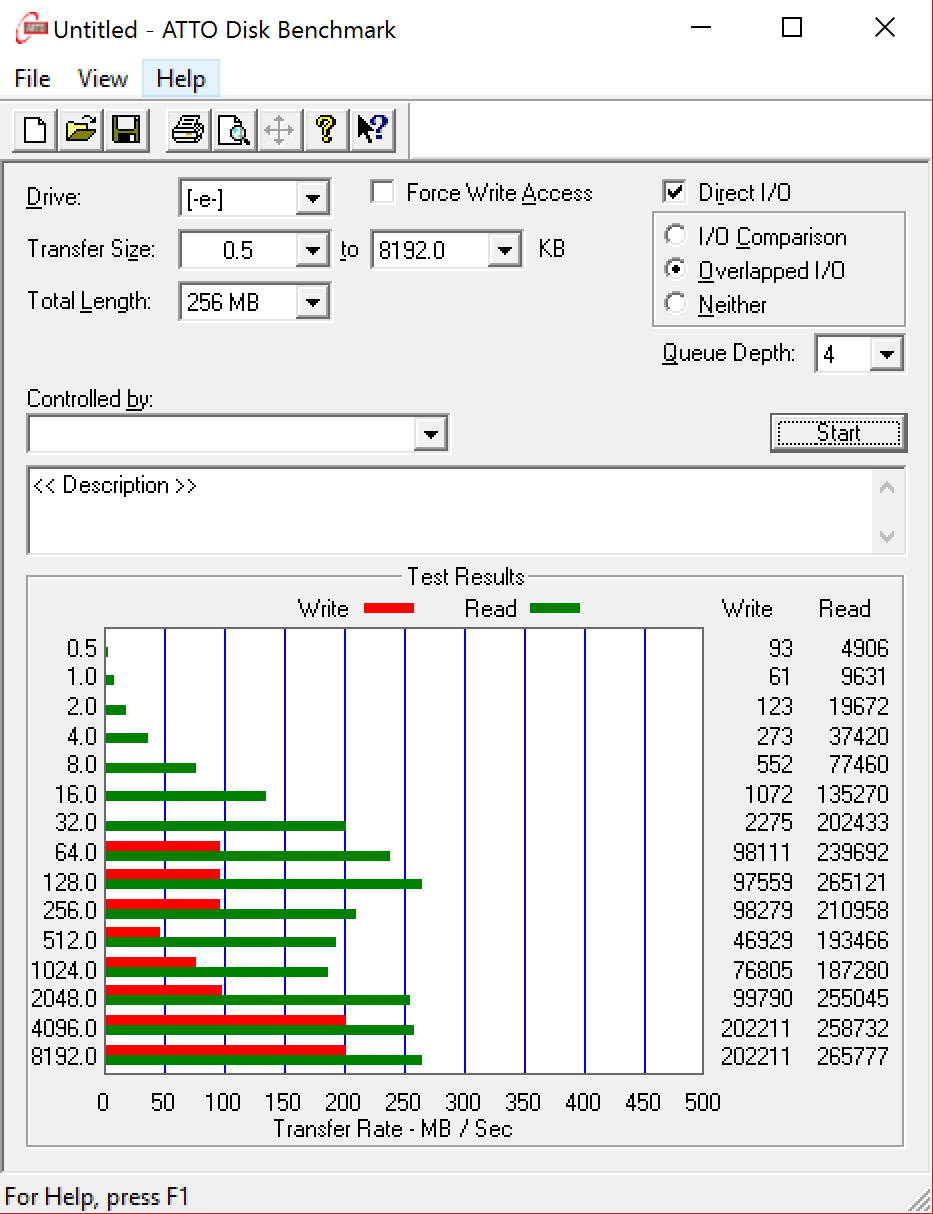
Task: Select the I/O Comparison radio button
Action: pos(677,237)
